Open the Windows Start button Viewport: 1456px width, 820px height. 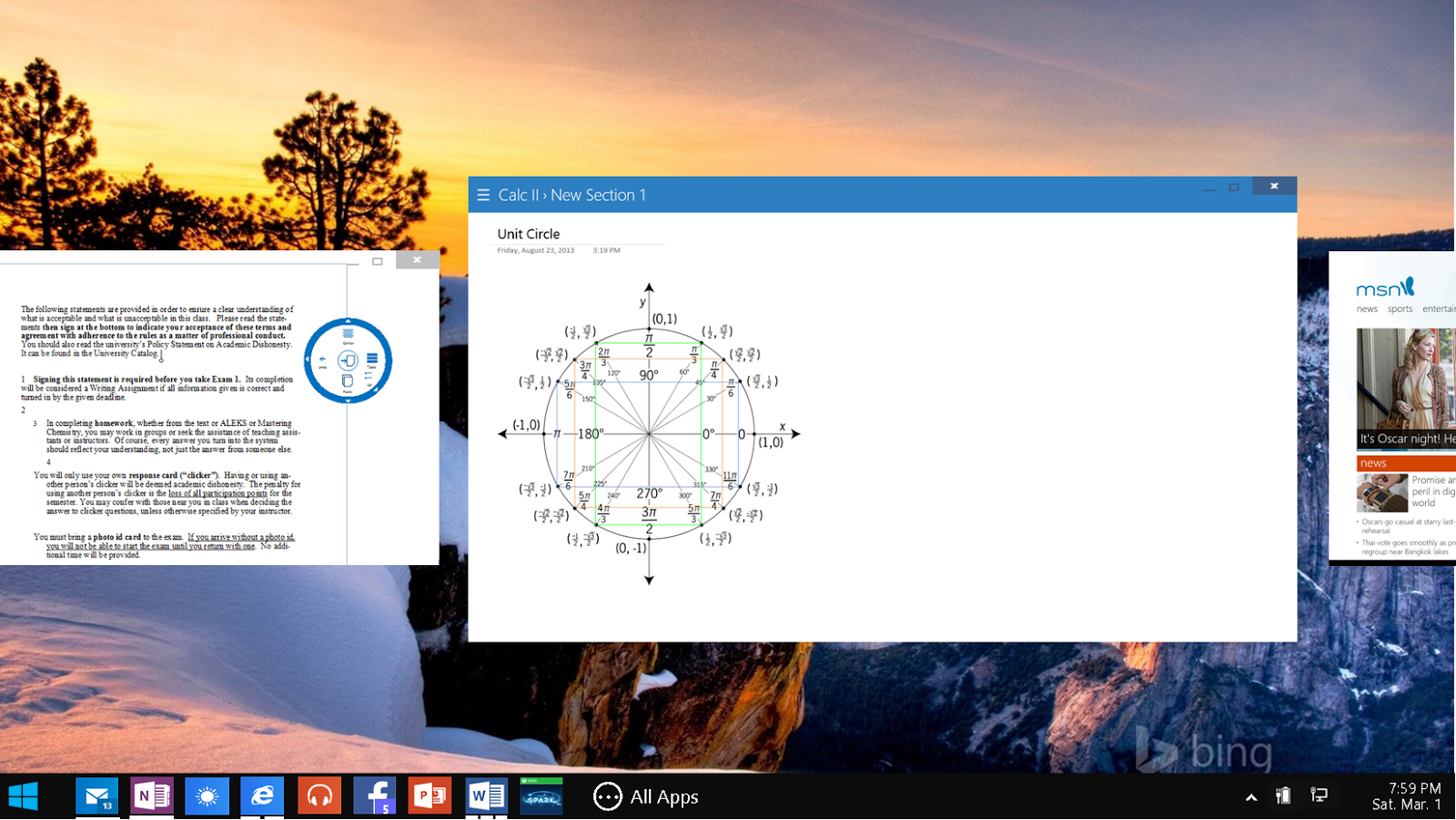(23, 796)
